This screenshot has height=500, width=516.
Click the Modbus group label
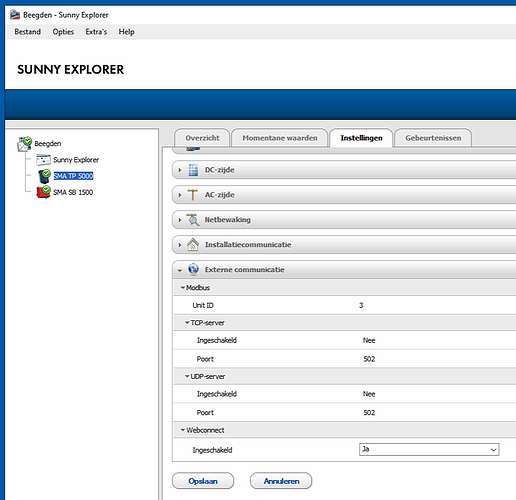coord(198,287)
